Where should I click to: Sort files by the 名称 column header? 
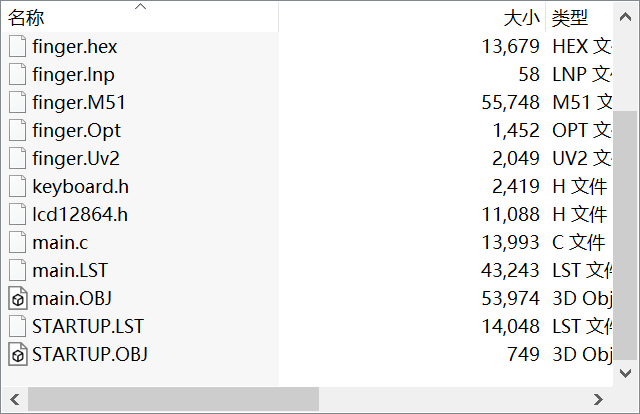point(27,18)
